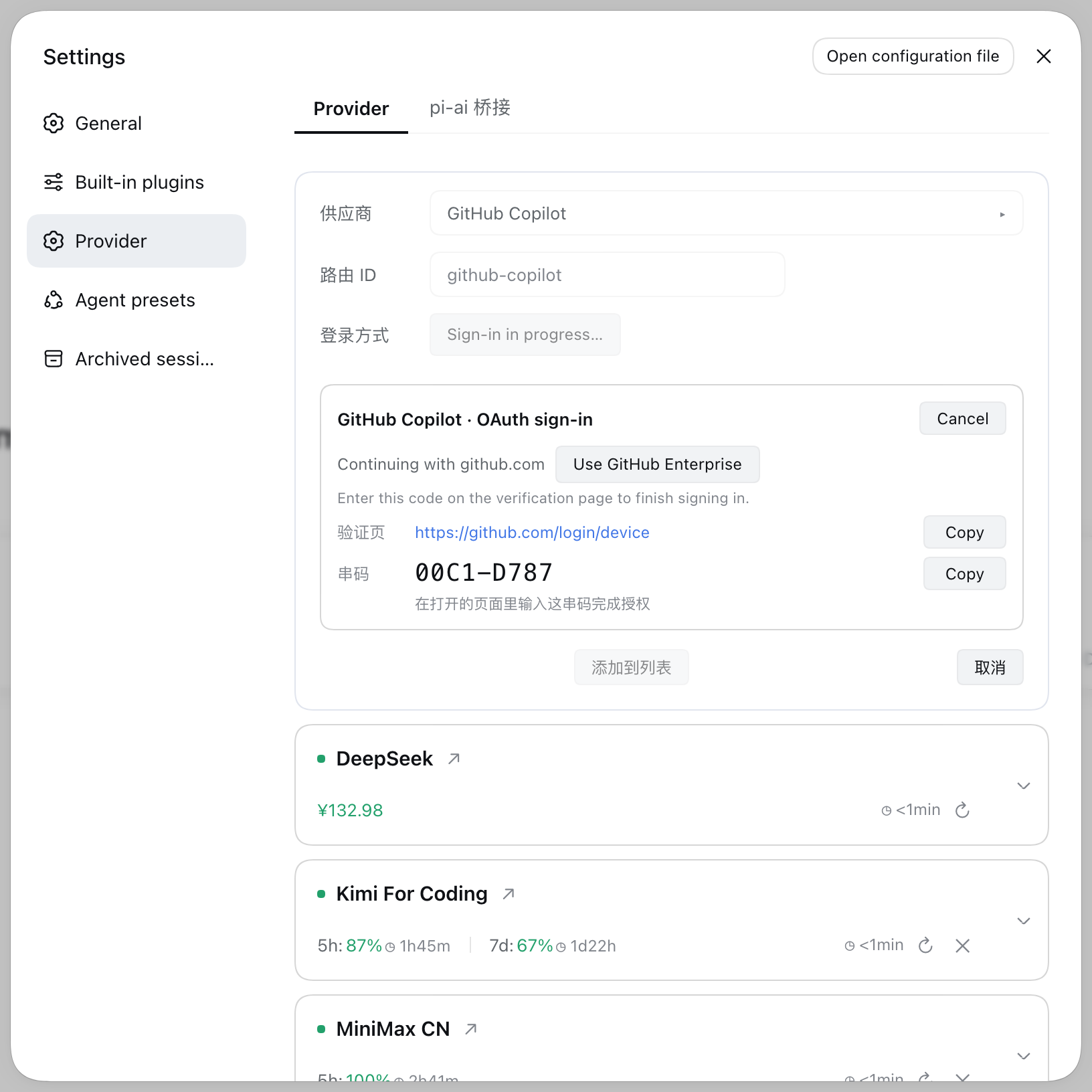Expand the MiniMax CN card
Image resolution: width=1092 pixels, height=1092 pixels.
pyautogui.click(x=1024, y=1056)
